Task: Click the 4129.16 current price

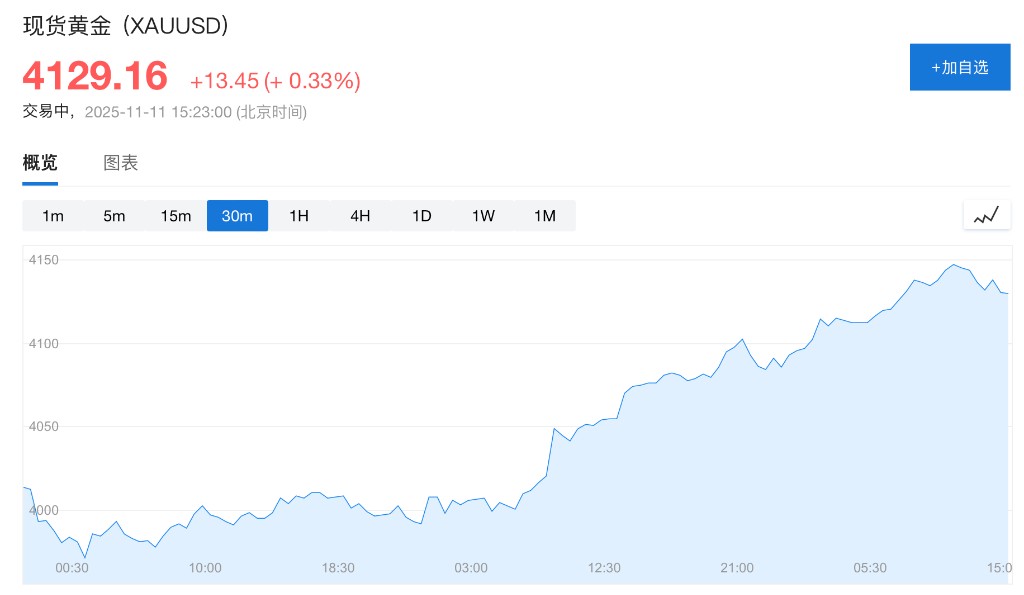Action: 95,77
